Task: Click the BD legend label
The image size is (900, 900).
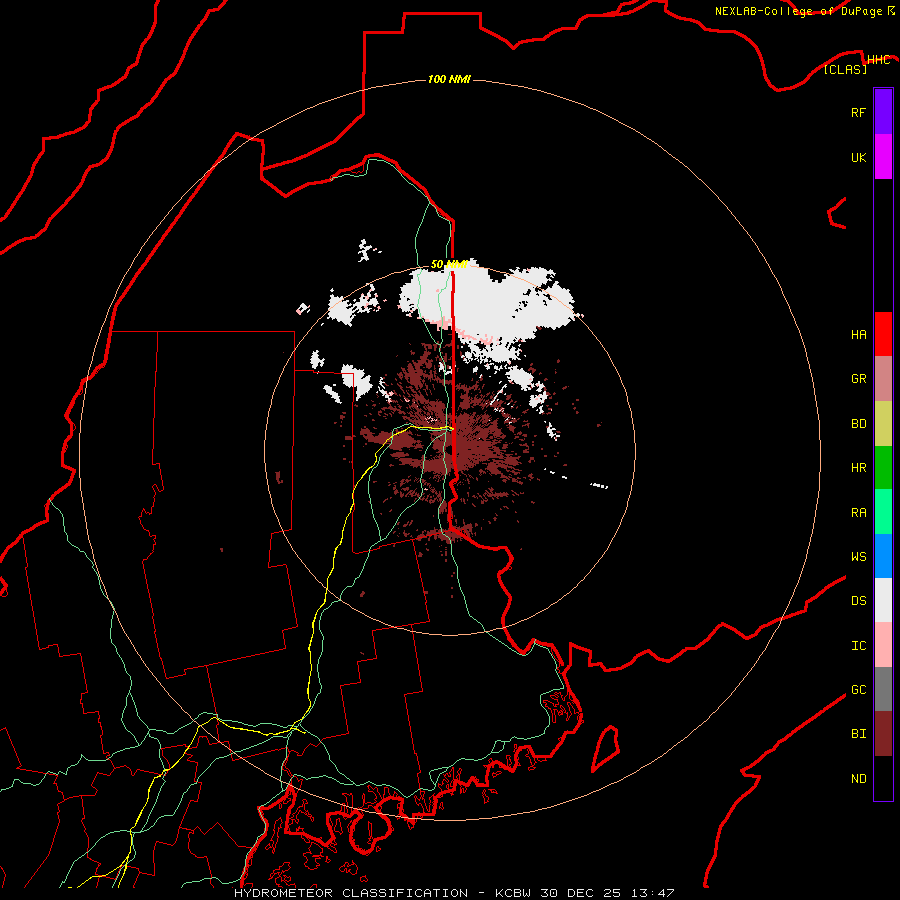Action: click(858, 424)
